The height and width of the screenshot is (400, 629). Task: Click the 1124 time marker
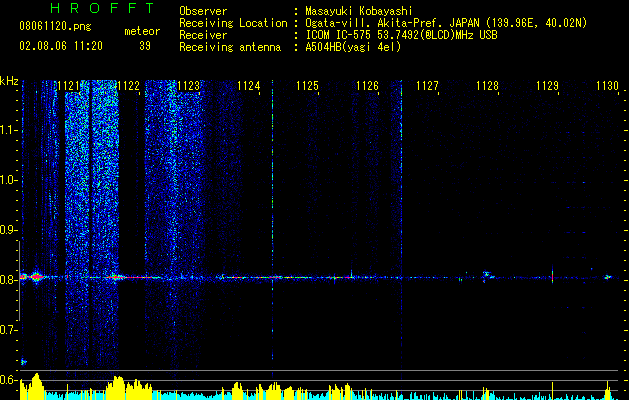coord(248,86)
